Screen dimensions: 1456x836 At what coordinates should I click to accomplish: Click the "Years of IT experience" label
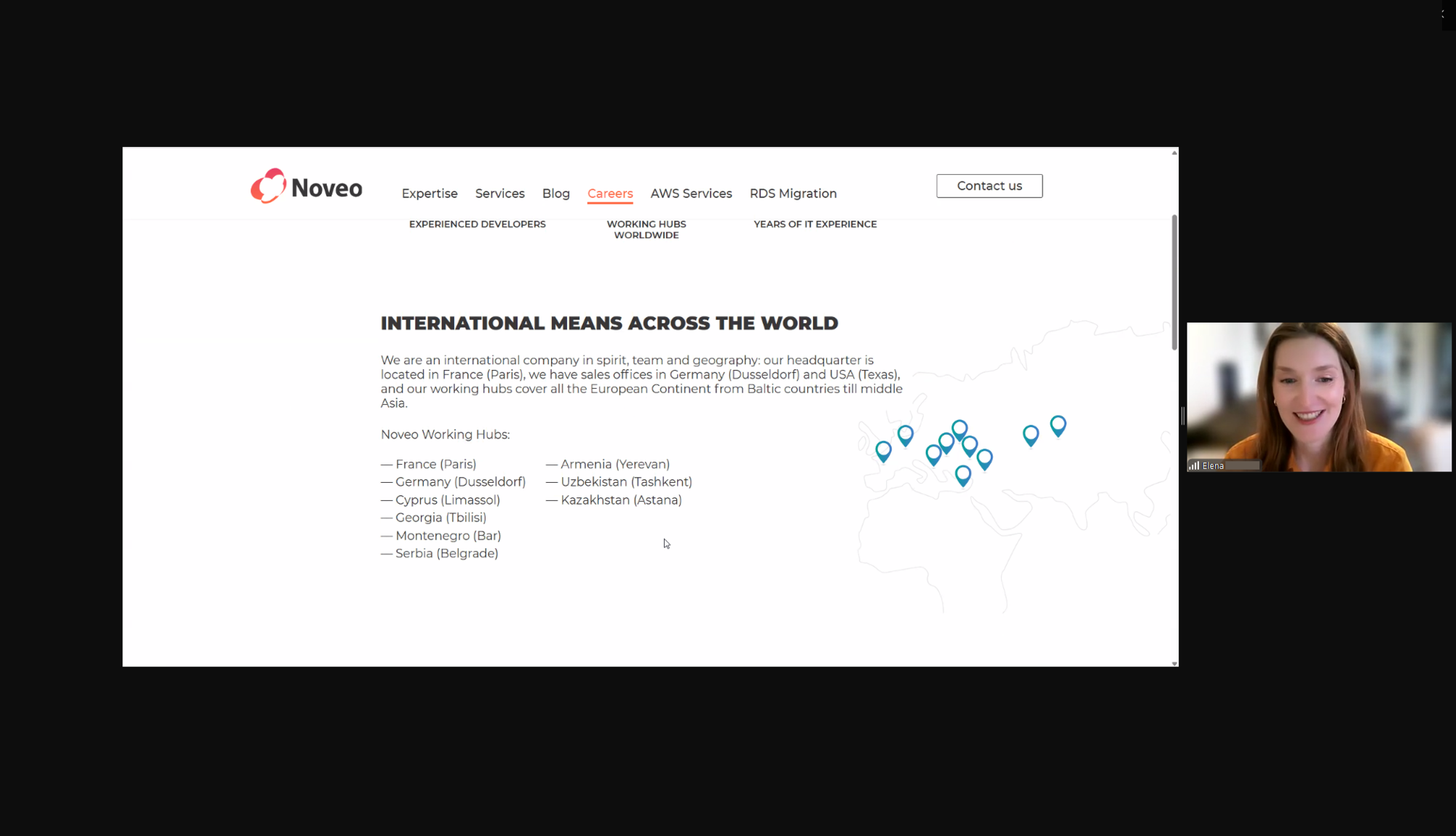point(815,224)
